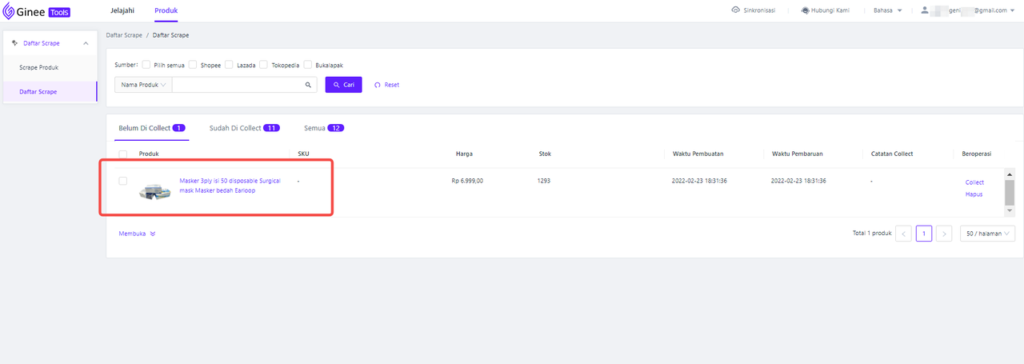Tick the Shopee source checkbox
The image size is (1024, 364).
pos(193,65)
